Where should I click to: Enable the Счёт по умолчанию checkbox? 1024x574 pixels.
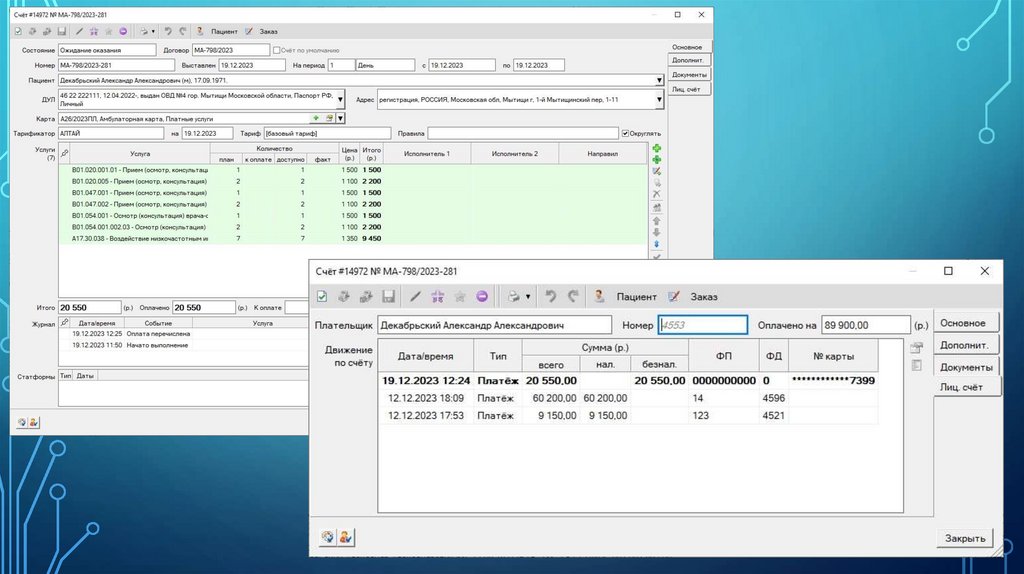[277, 50]
